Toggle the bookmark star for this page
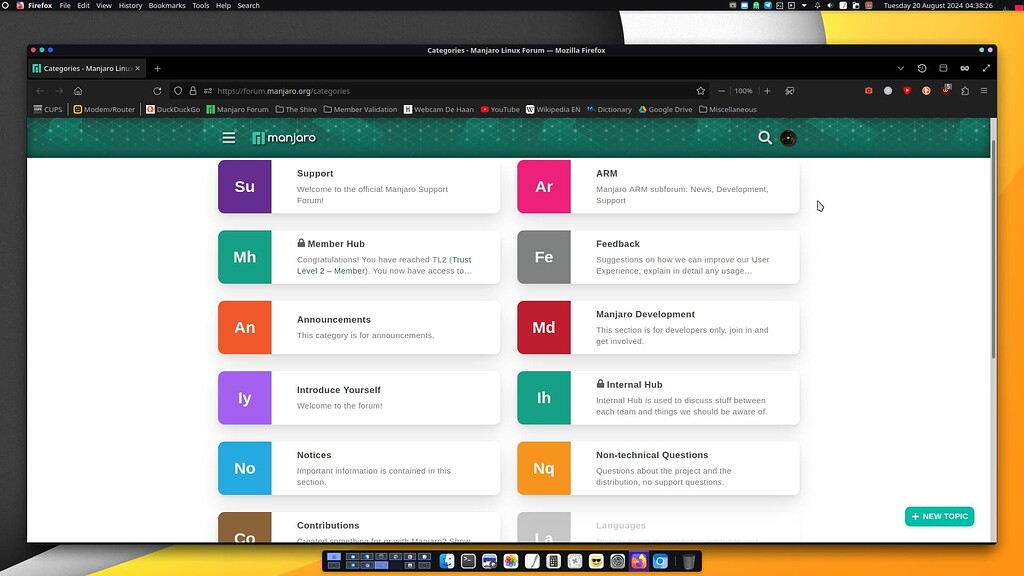Screen dimensions: 1024x576 700,90
